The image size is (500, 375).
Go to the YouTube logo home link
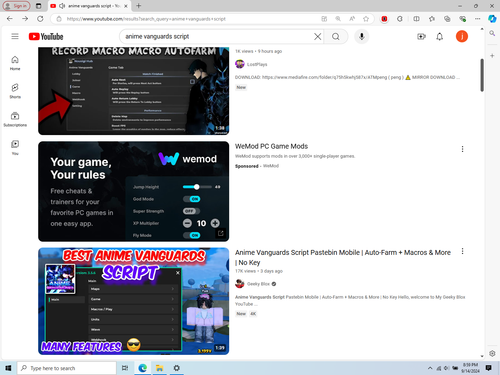(x=46, y=36)
